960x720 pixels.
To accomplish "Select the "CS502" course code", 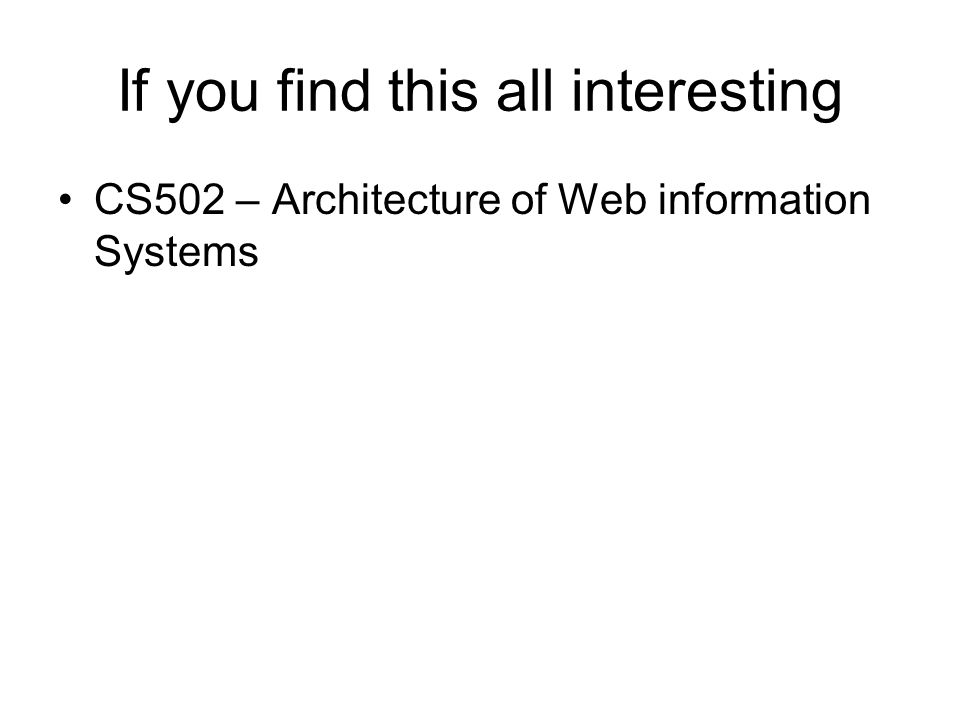I will (x=160, y=200).
